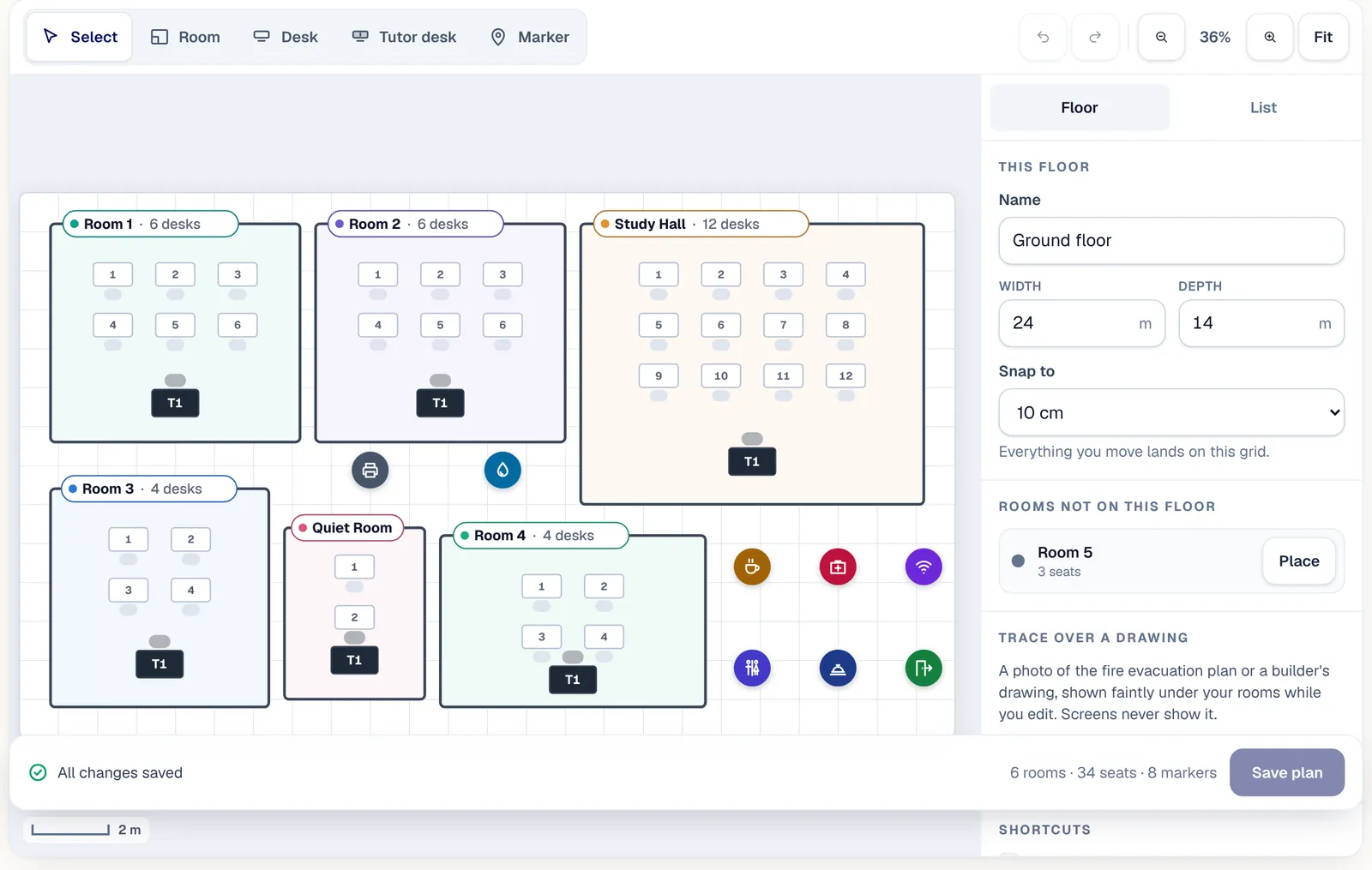Open the Snap to dropdown
The height and width of the screenshot is (870, 1372).
coord(1171,412)
